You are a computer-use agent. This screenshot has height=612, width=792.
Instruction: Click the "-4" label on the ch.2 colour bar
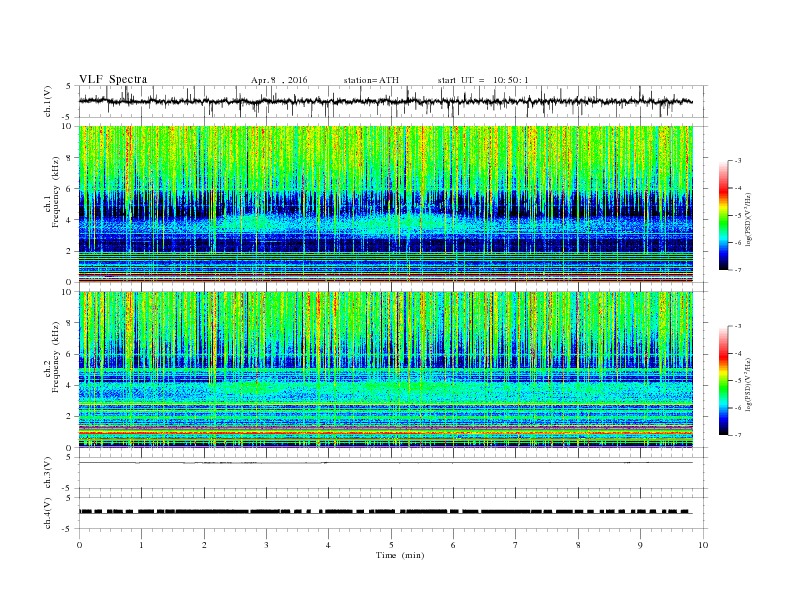point(737,353)
